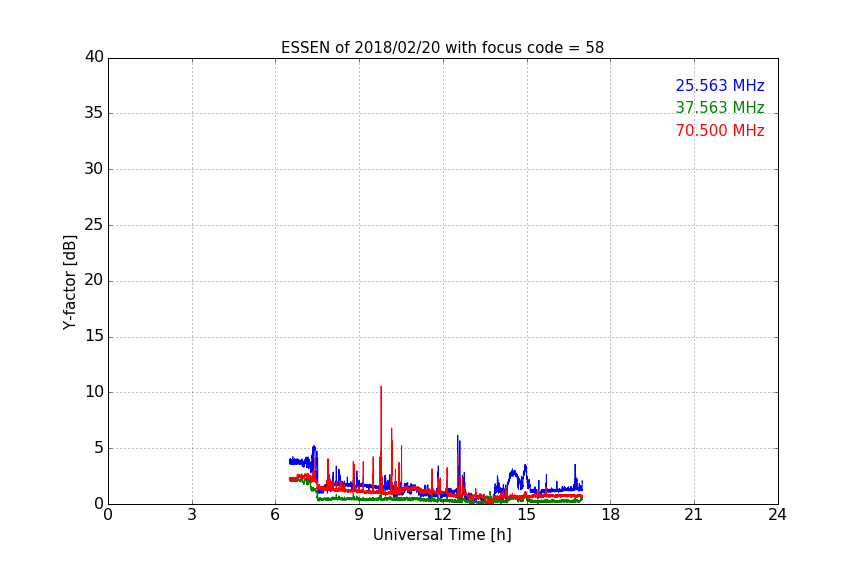Click the x-axis tick label 18

(611, 515)
